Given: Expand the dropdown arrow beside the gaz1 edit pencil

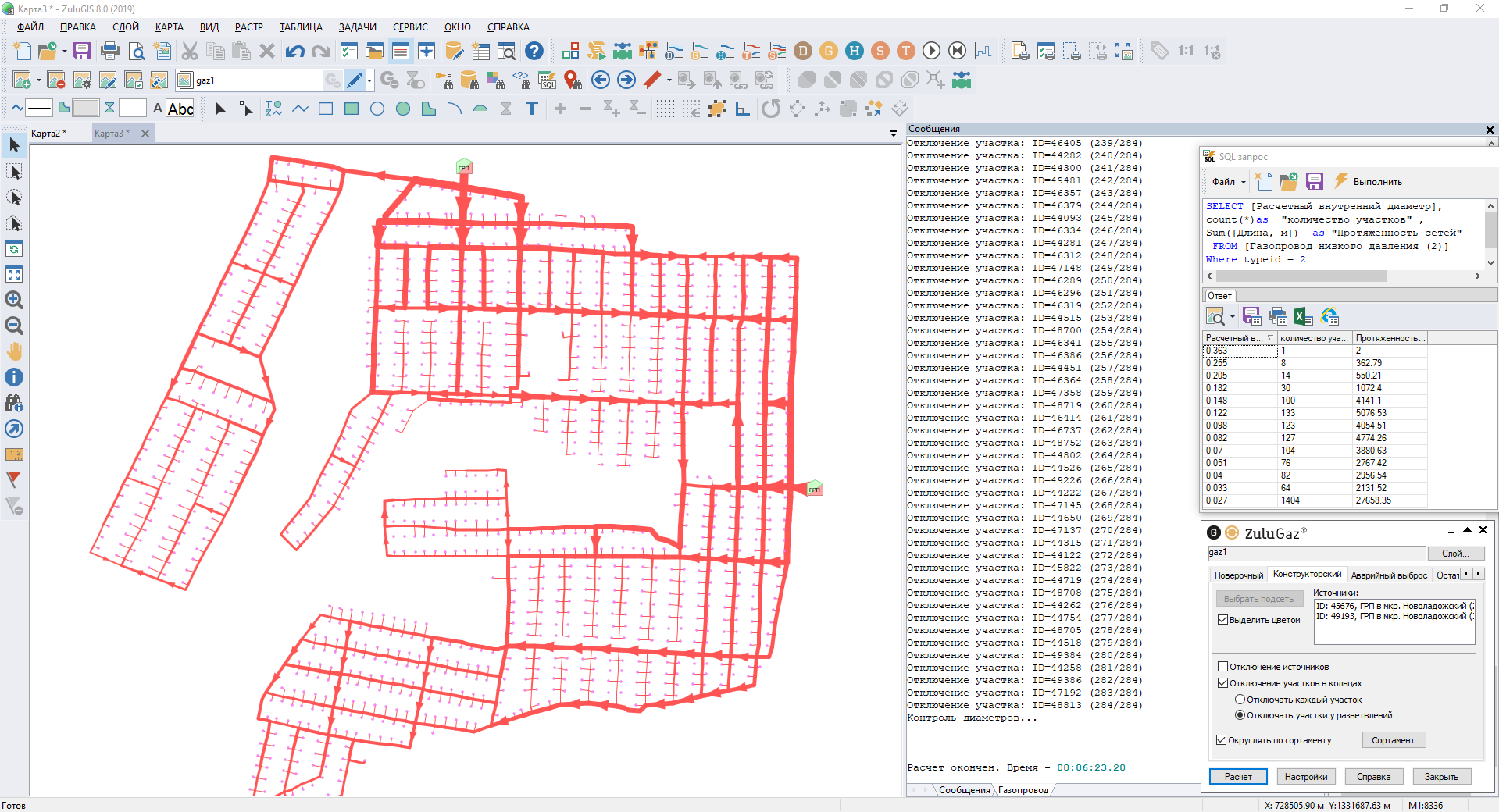Looking at the screenshot, I should point(369,80).
